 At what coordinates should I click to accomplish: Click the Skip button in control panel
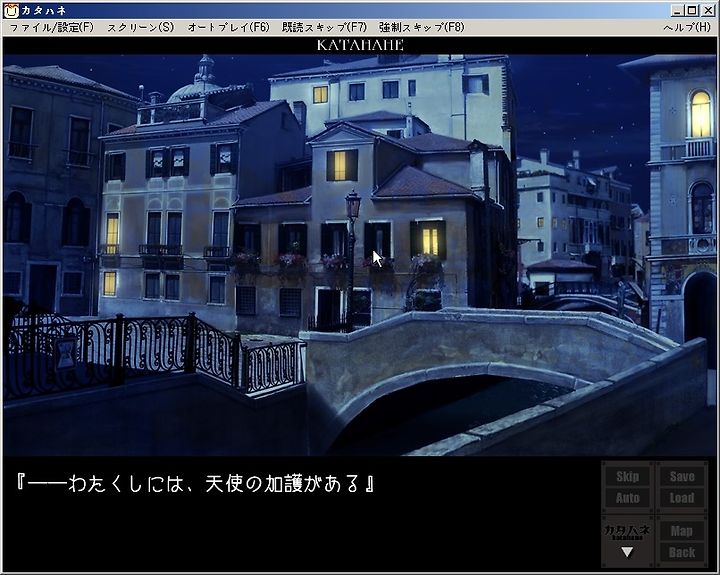627,476
